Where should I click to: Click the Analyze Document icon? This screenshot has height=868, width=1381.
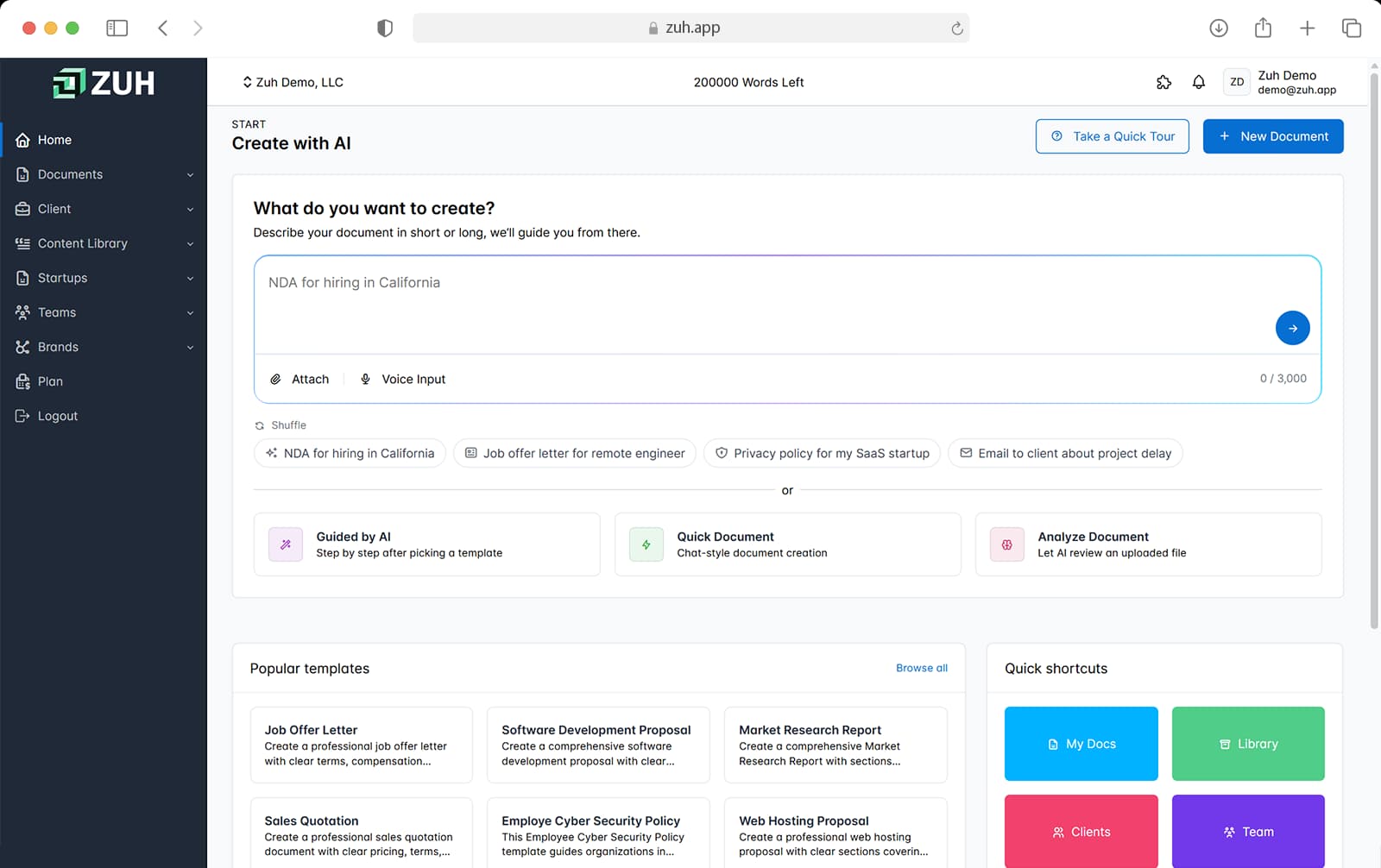(1007, 544)
